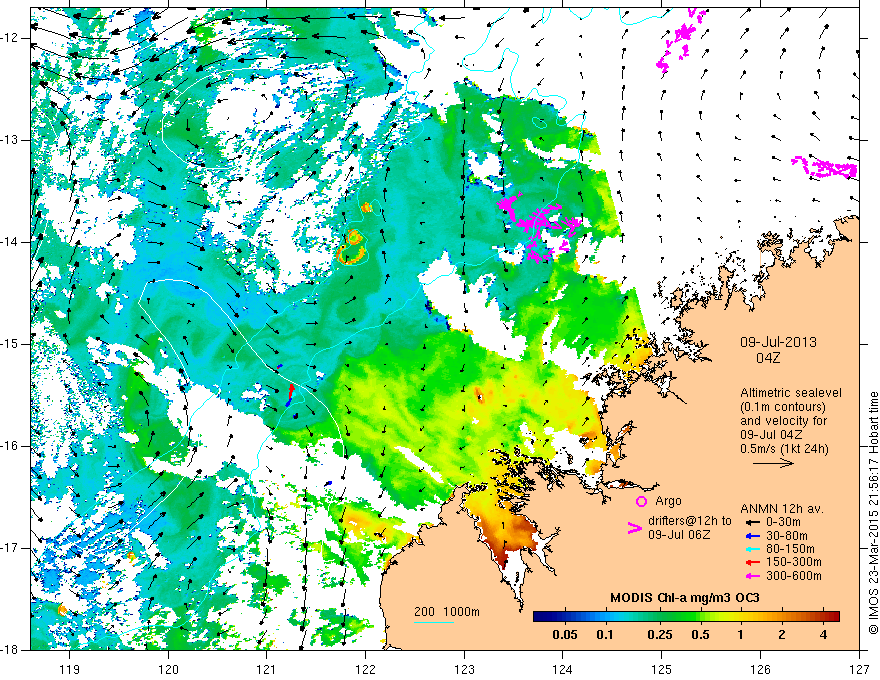Click the magenta drifter track at top near 125.2E

(680, 40)
